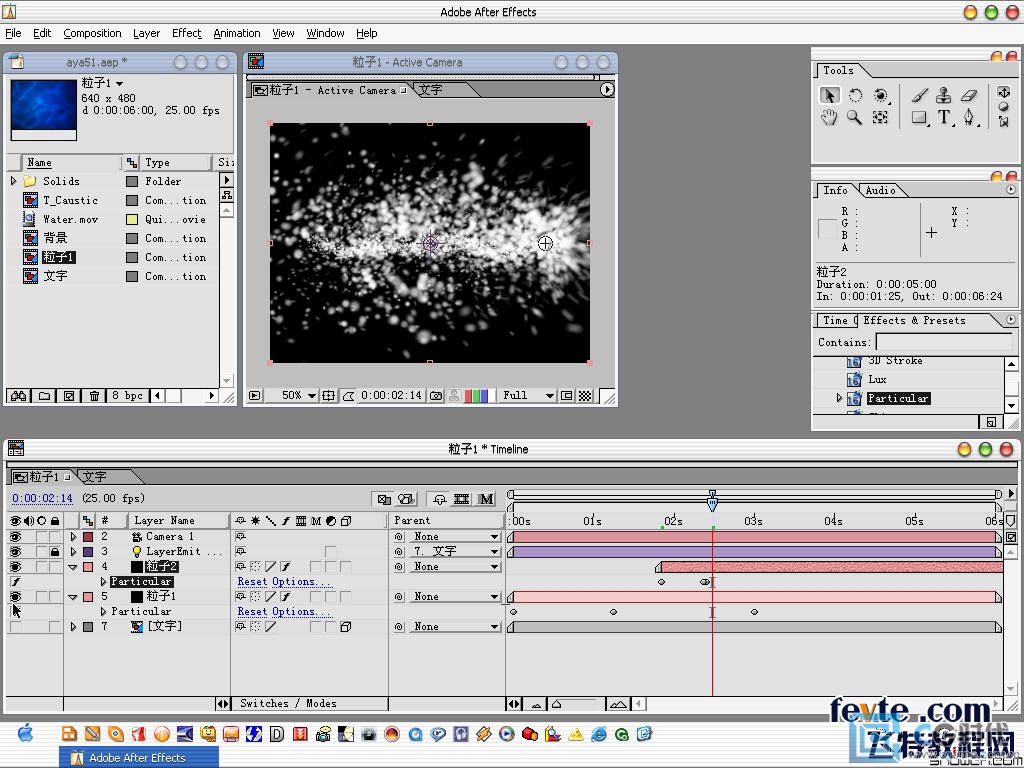Select the Zoom magnifier tool
Image resolution: width=1024 pixels, height=768 pixels.
854,118
